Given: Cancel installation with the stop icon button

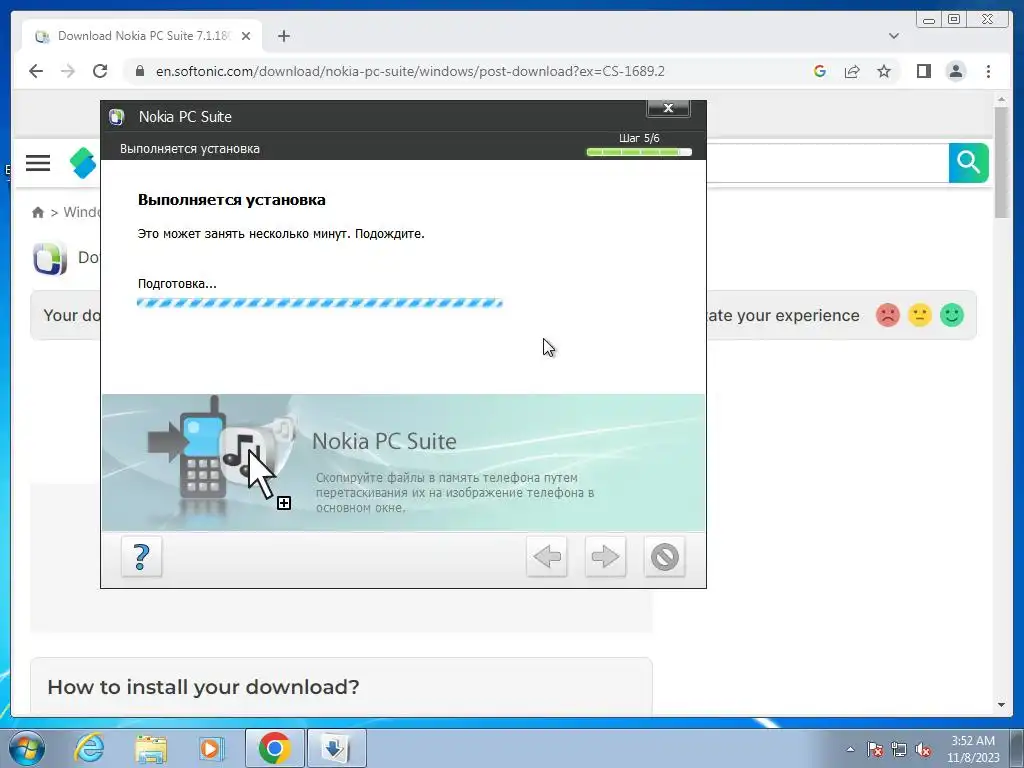Looking at the screenshot, I should click(x=665, y=557).
